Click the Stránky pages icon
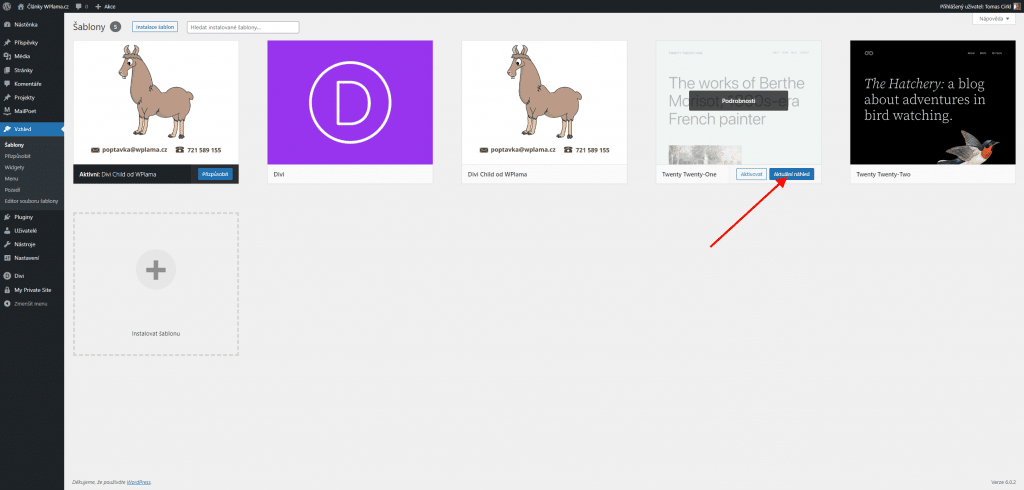 point(7,70)
